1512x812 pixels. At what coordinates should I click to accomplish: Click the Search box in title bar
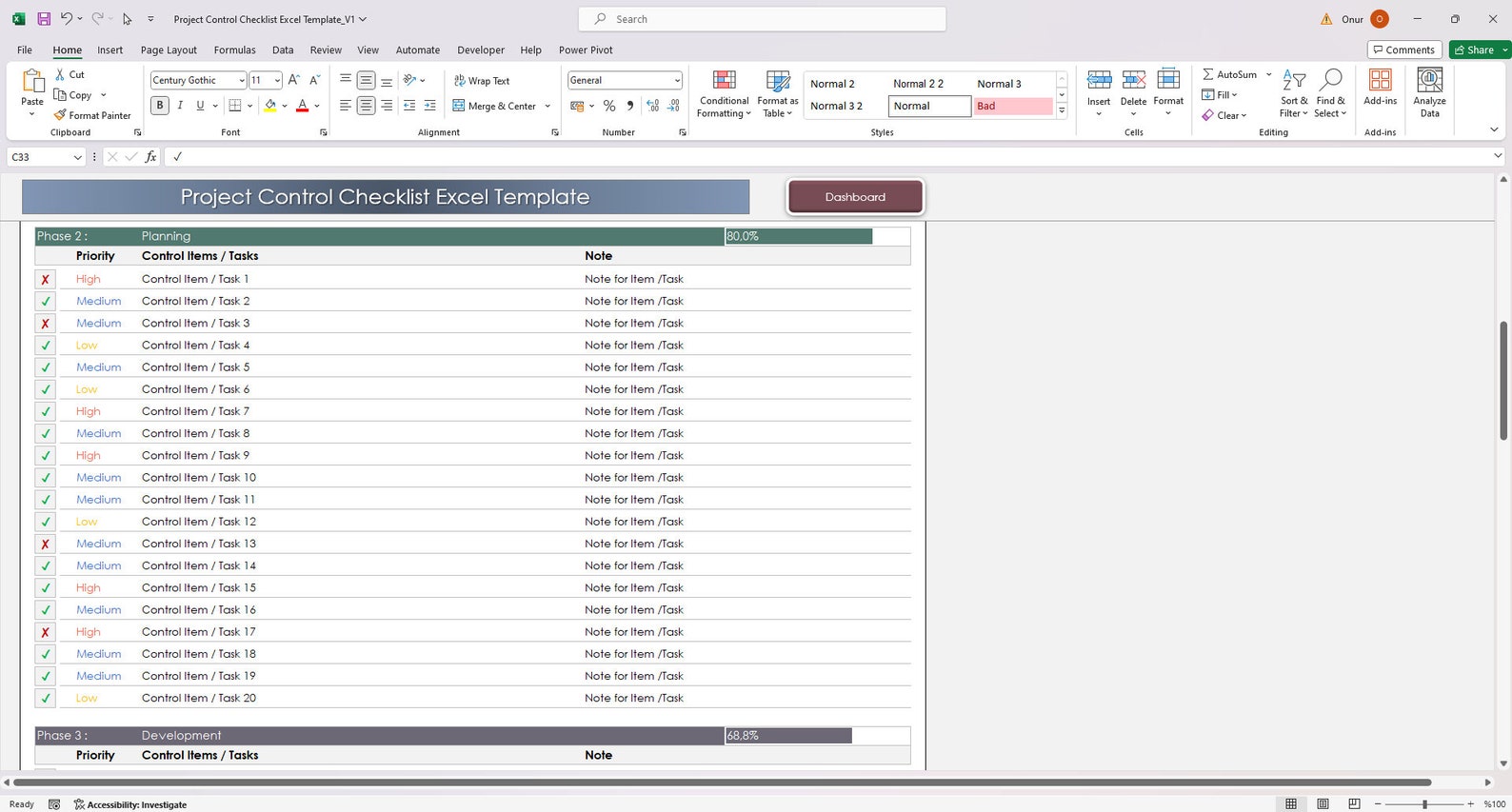[x=762, y=19]
